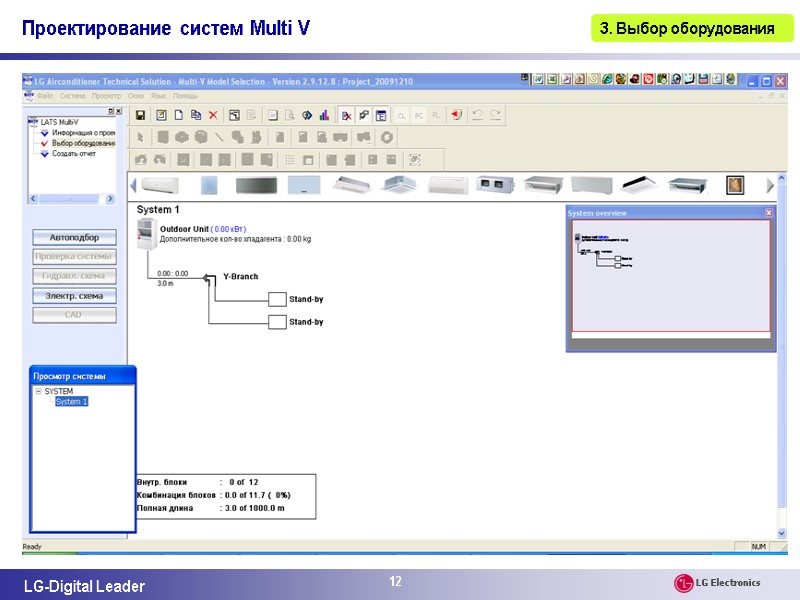
Task: Open the Файл menu
Action: (45, 96)
